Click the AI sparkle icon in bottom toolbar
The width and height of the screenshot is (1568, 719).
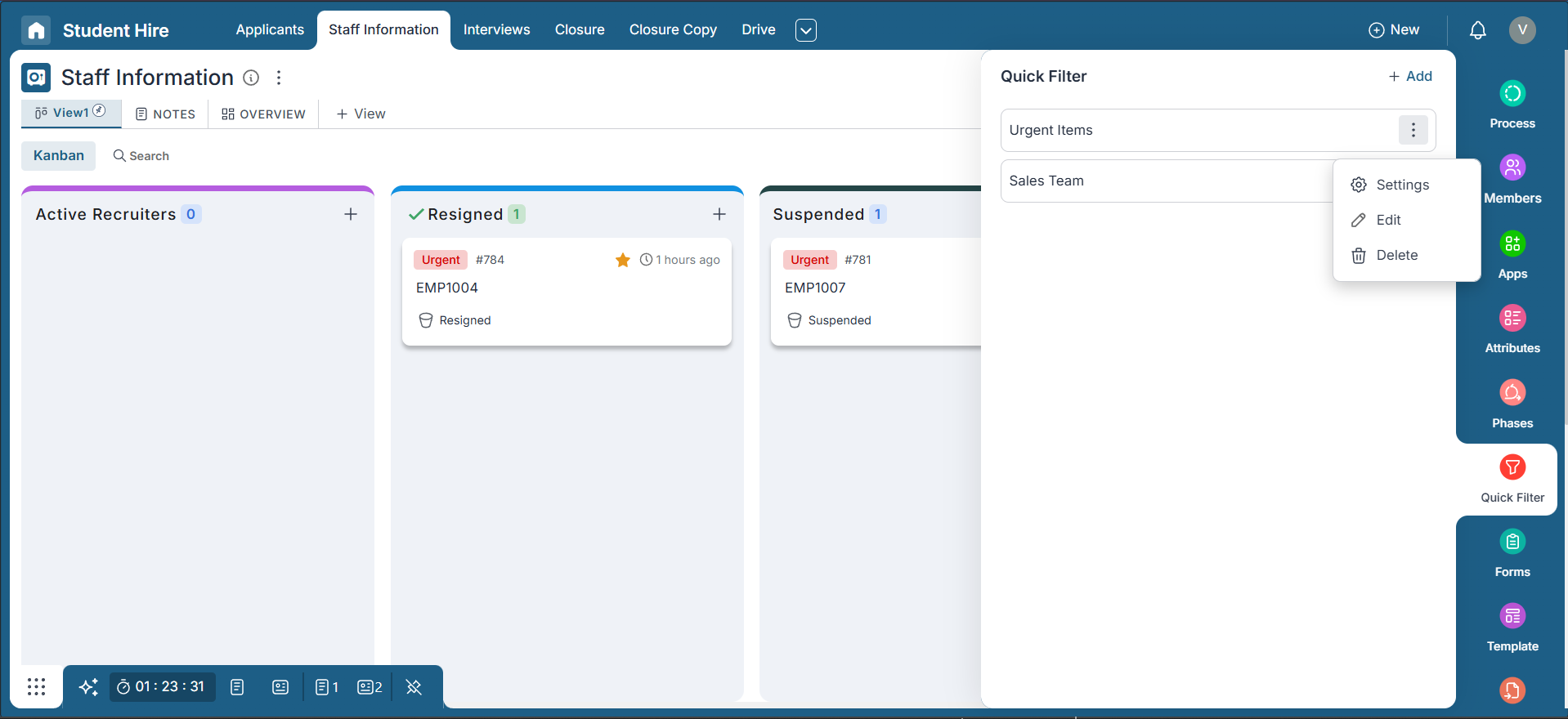tap(88, 686)
